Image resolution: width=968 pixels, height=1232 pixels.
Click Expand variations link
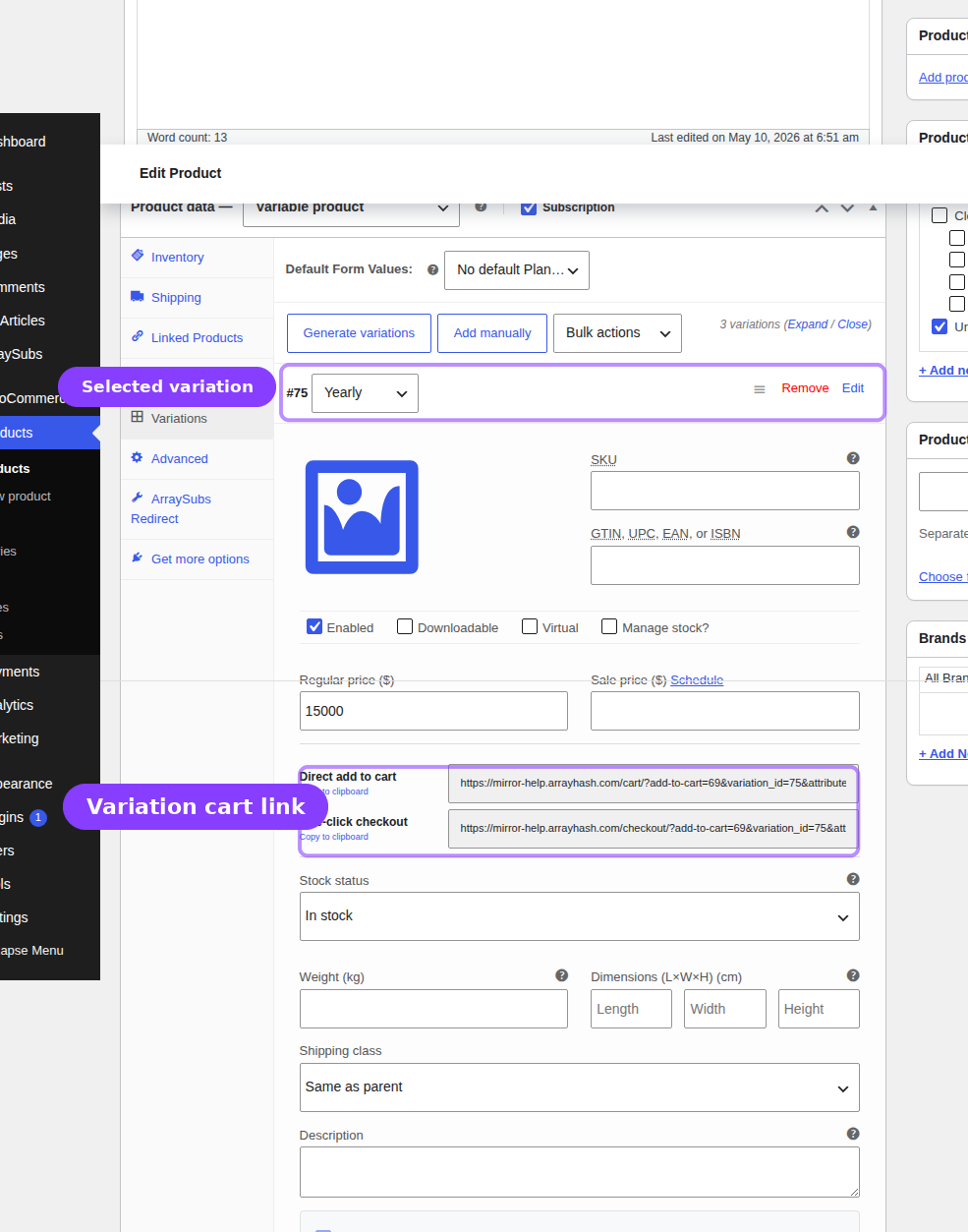[808, 324]
